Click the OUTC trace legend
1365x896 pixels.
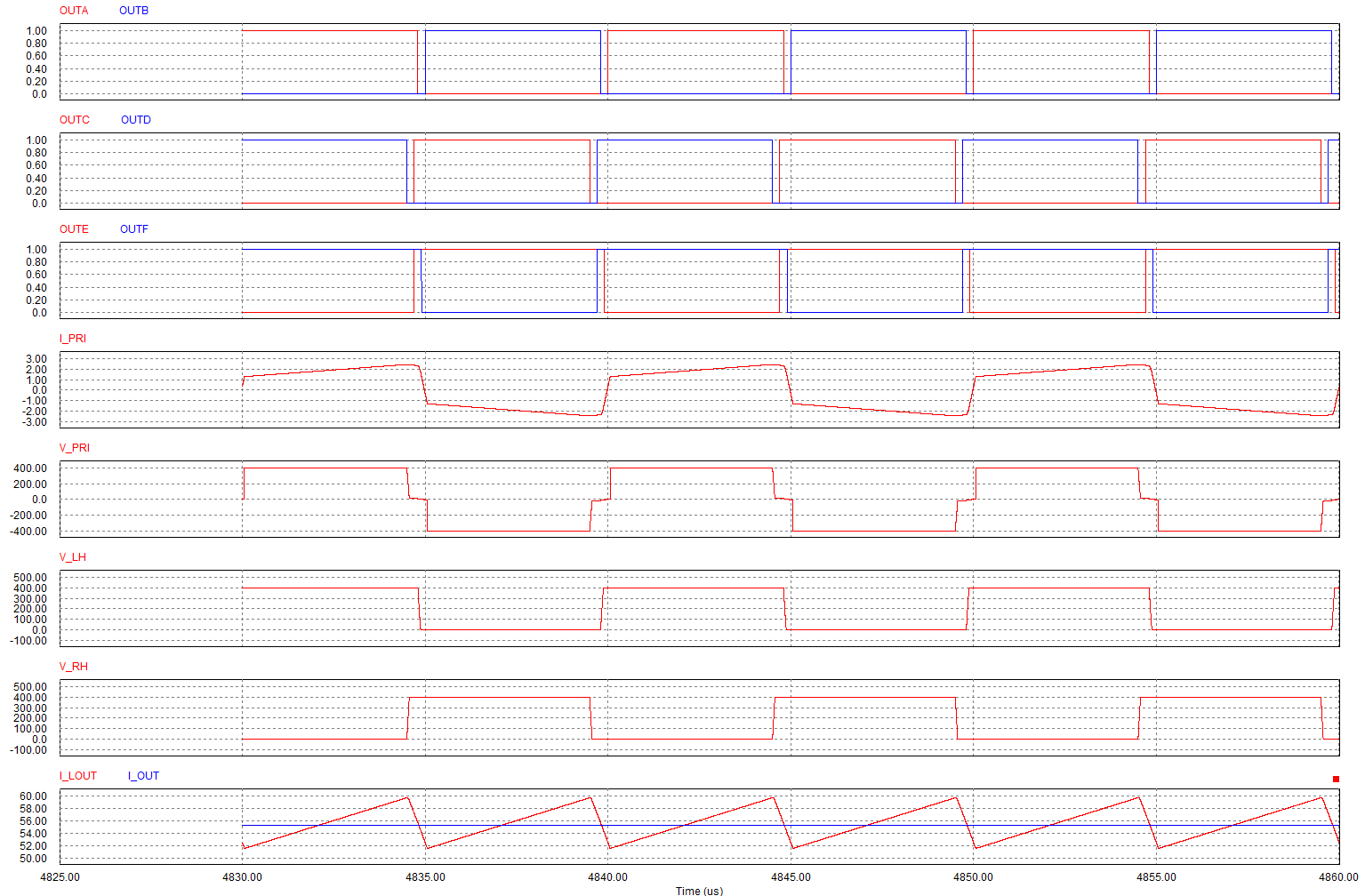tap(75, 120)
